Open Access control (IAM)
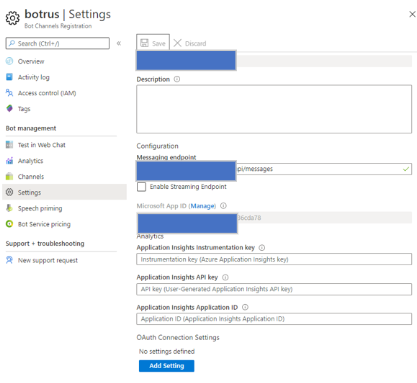 click(x=47, y=93)
